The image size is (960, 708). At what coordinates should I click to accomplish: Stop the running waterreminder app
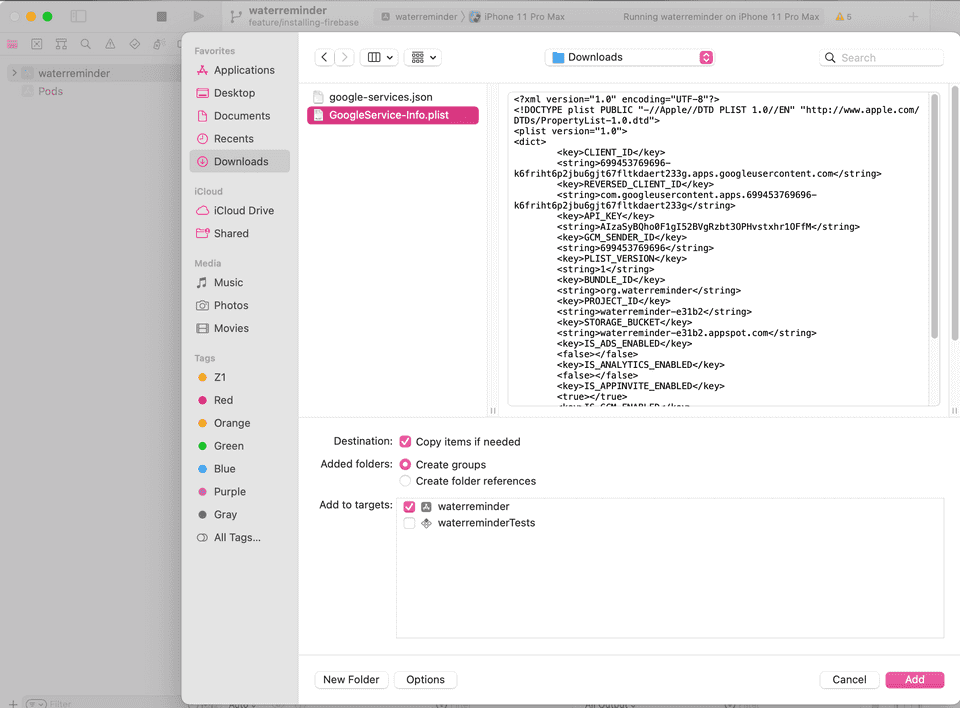(x=161, y=15)
